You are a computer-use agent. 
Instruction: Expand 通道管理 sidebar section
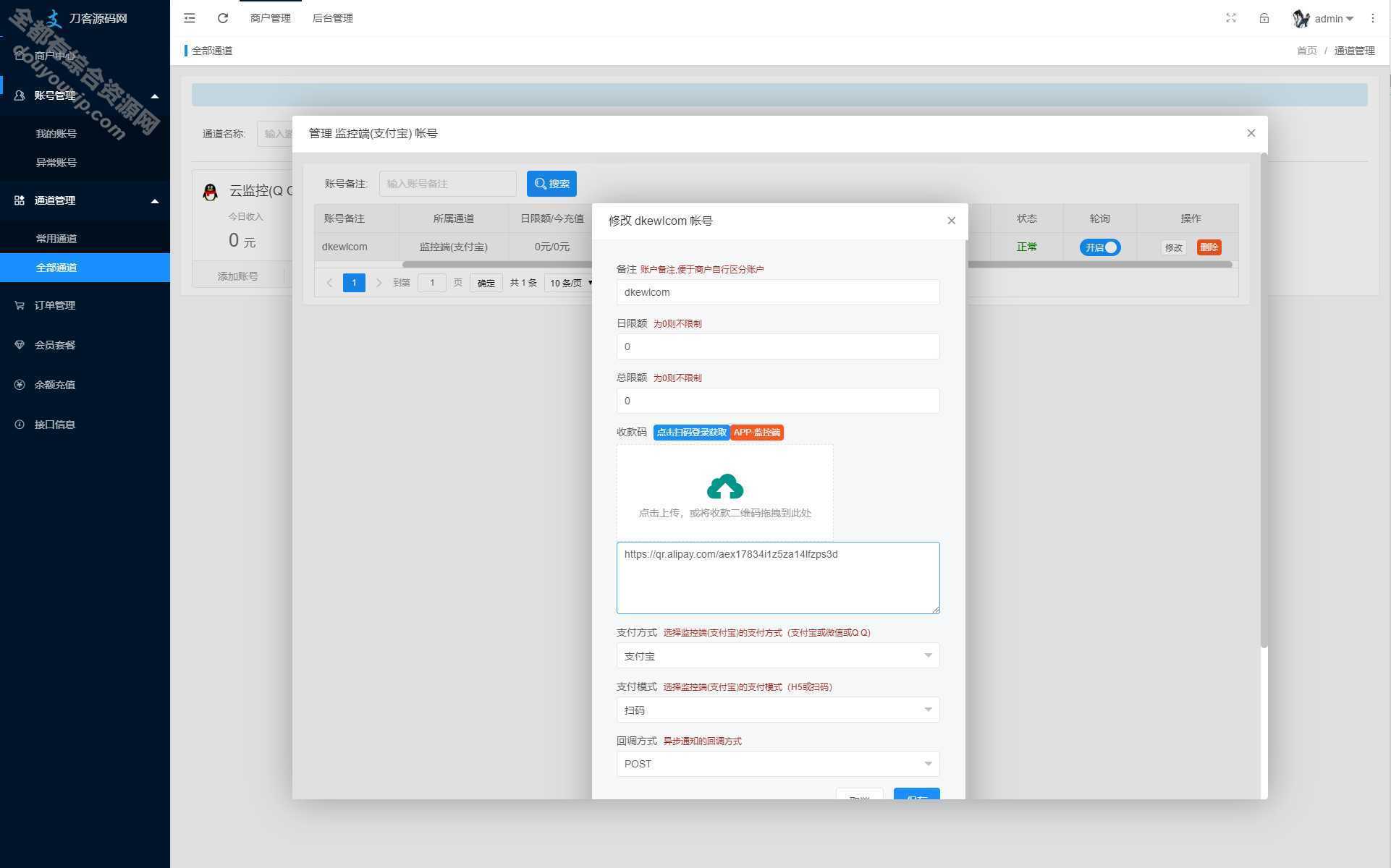click(x=85, y=200)
